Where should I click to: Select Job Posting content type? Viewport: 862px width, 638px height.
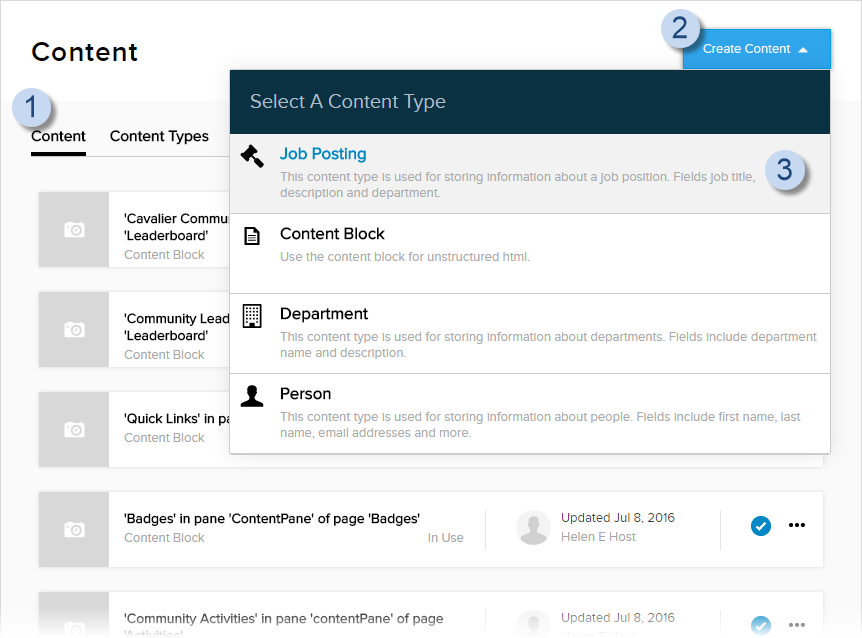tap(323, 154)
